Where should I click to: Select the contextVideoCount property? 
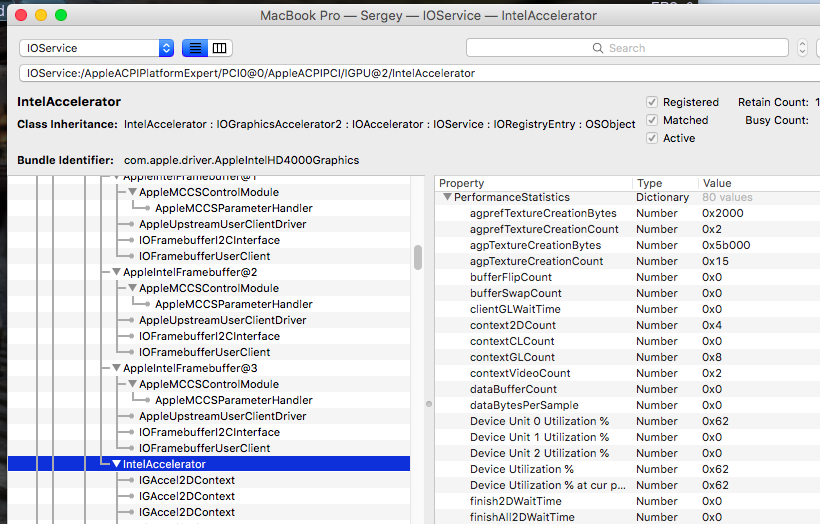tap(520, 373)
